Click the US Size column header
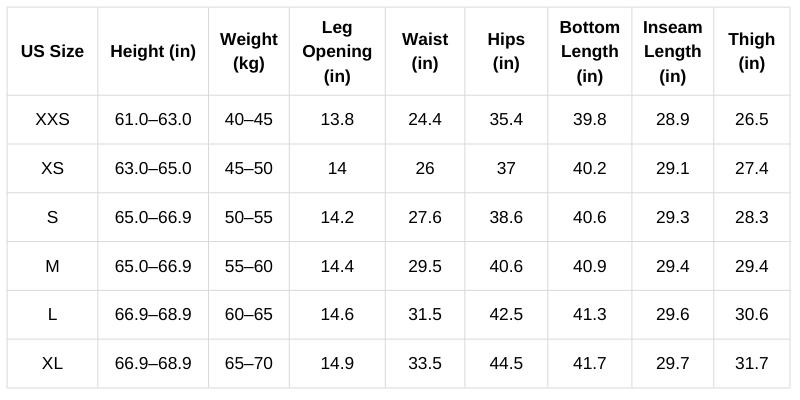Screen dimensions: 800x400 click(x=52, y=52)
